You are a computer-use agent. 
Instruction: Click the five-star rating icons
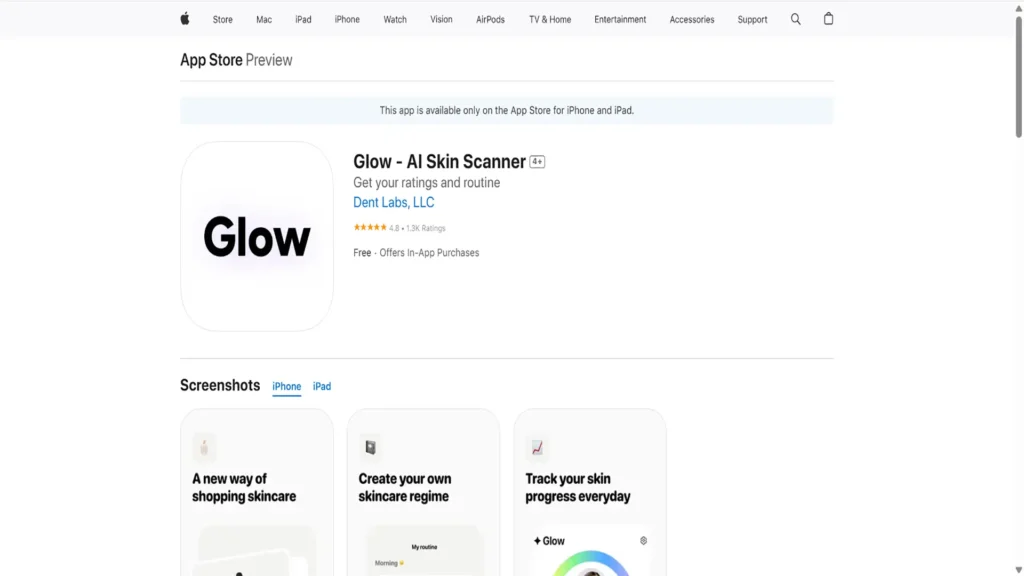tap(370, 227)
